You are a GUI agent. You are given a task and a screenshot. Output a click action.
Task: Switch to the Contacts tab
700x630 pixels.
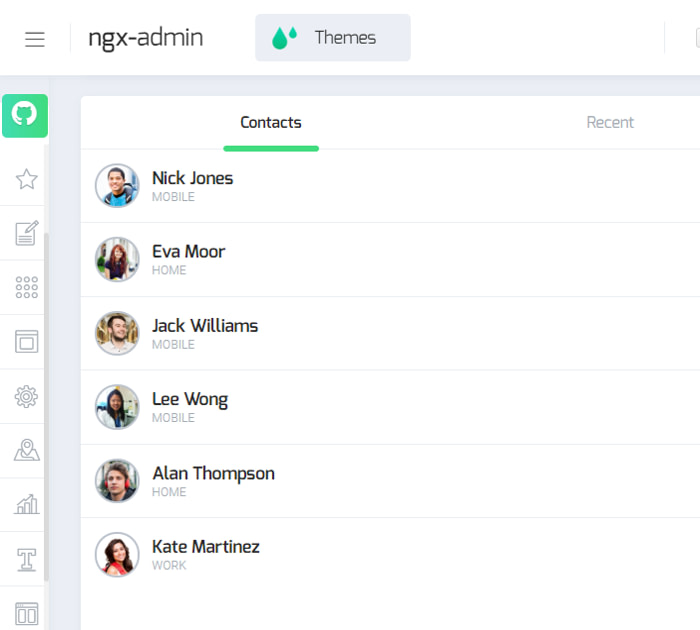tap(270, 123)
